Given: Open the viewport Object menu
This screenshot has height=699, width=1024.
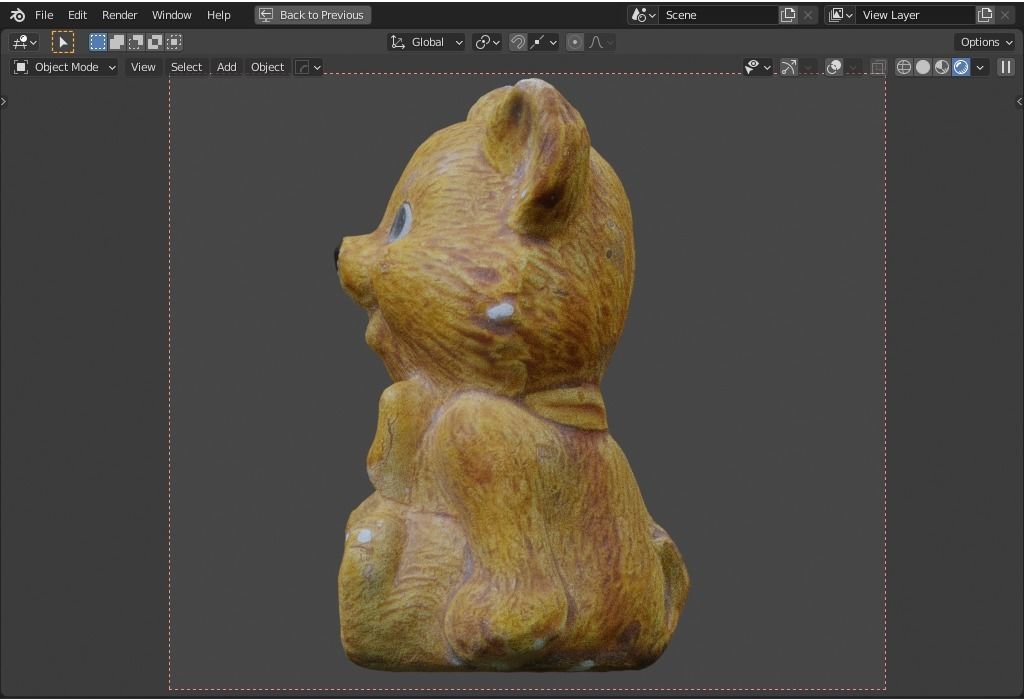Looking at the screenshot, I should tap(267, 67).
